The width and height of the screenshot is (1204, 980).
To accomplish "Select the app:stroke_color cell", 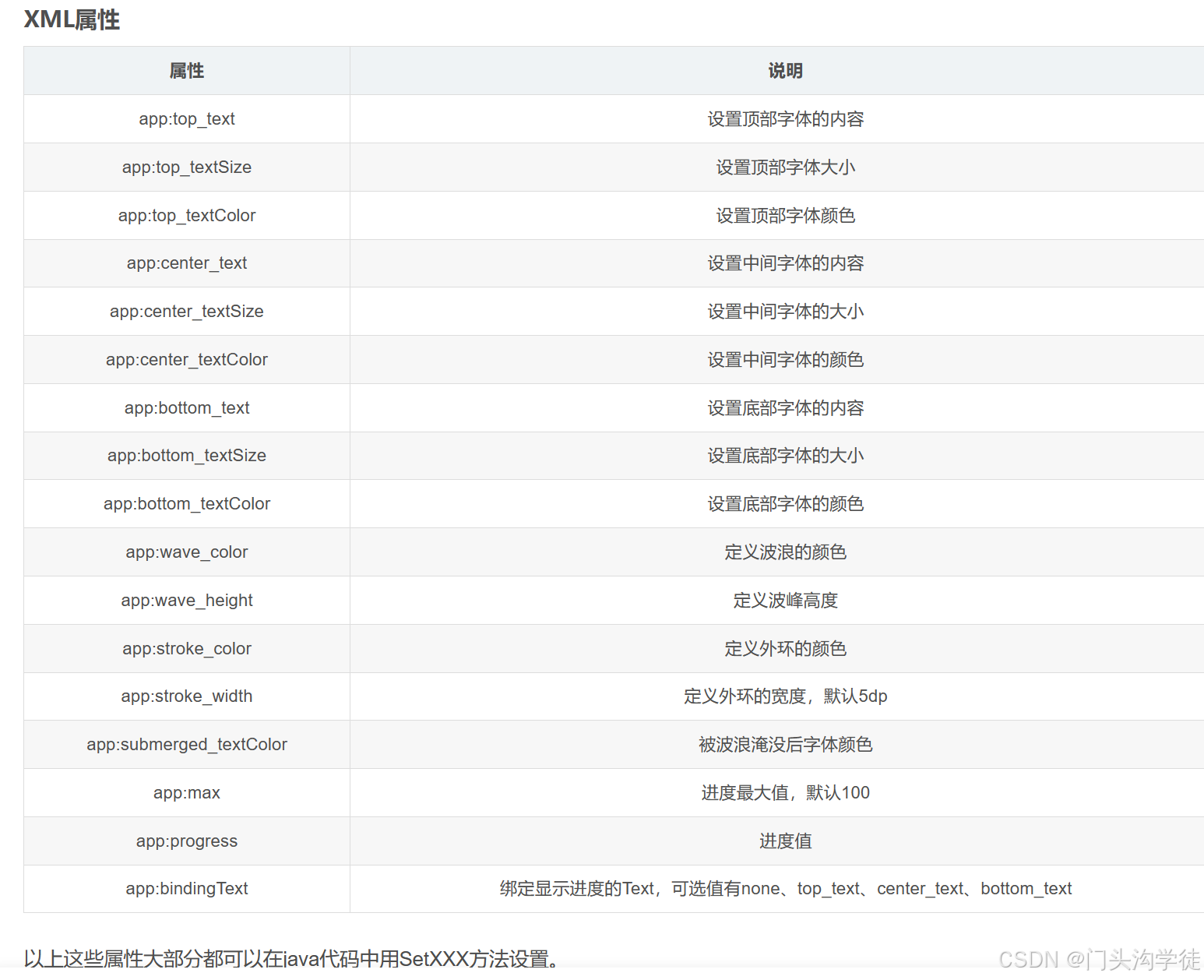I will click(187, 649).
